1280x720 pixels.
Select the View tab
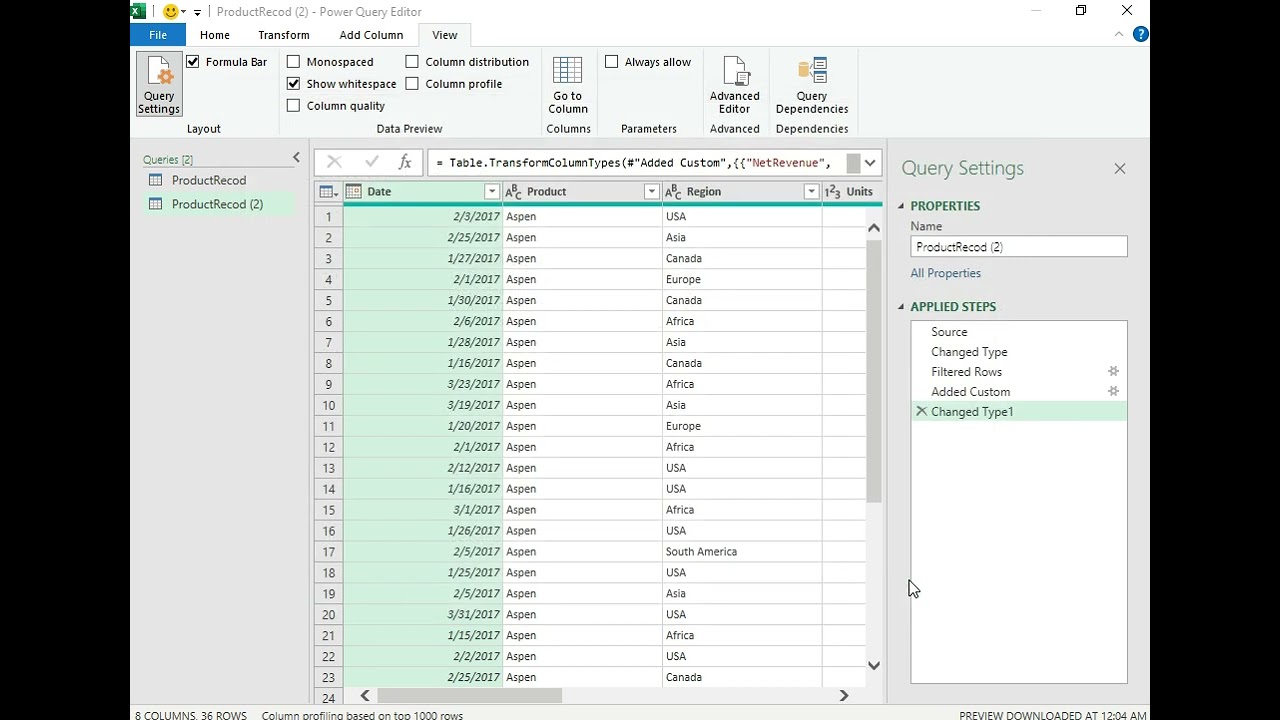445,35
